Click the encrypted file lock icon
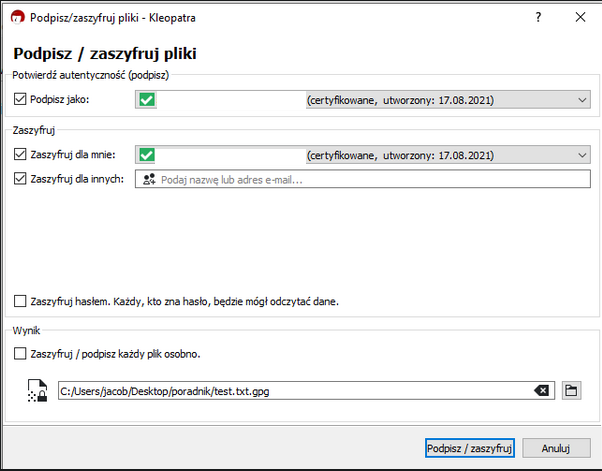602x471 pixels. tap(38, 391)
